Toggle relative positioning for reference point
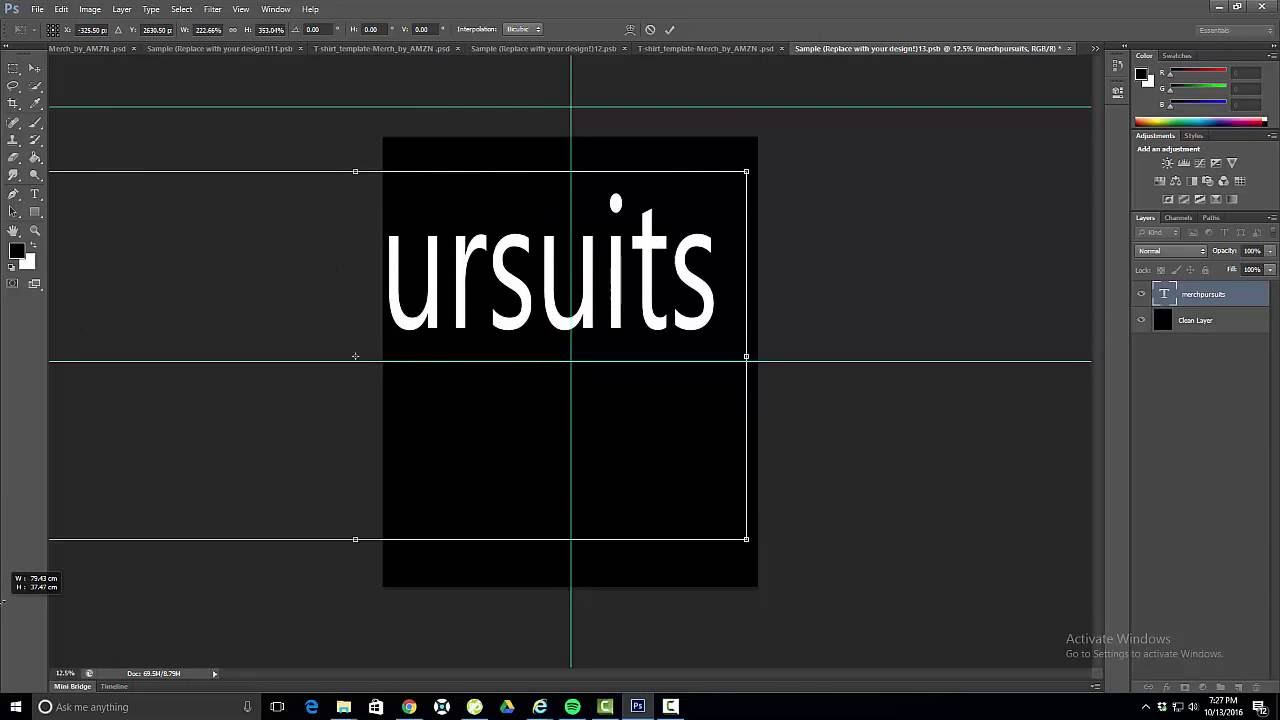This screenshot has height=720, width=1280. [x=118, y=30]
